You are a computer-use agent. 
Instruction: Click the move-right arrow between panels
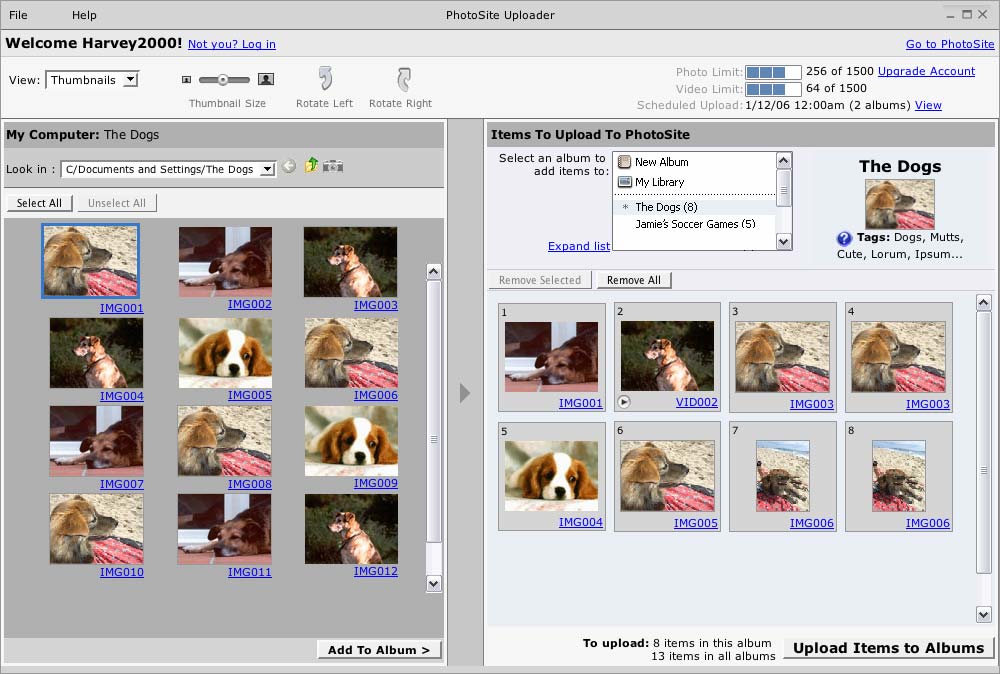tap(464, 393)
